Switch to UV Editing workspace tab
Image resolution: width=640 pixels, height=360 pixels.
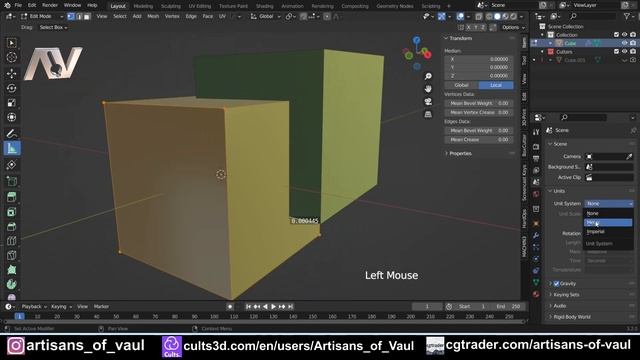[x=200, y=6]
